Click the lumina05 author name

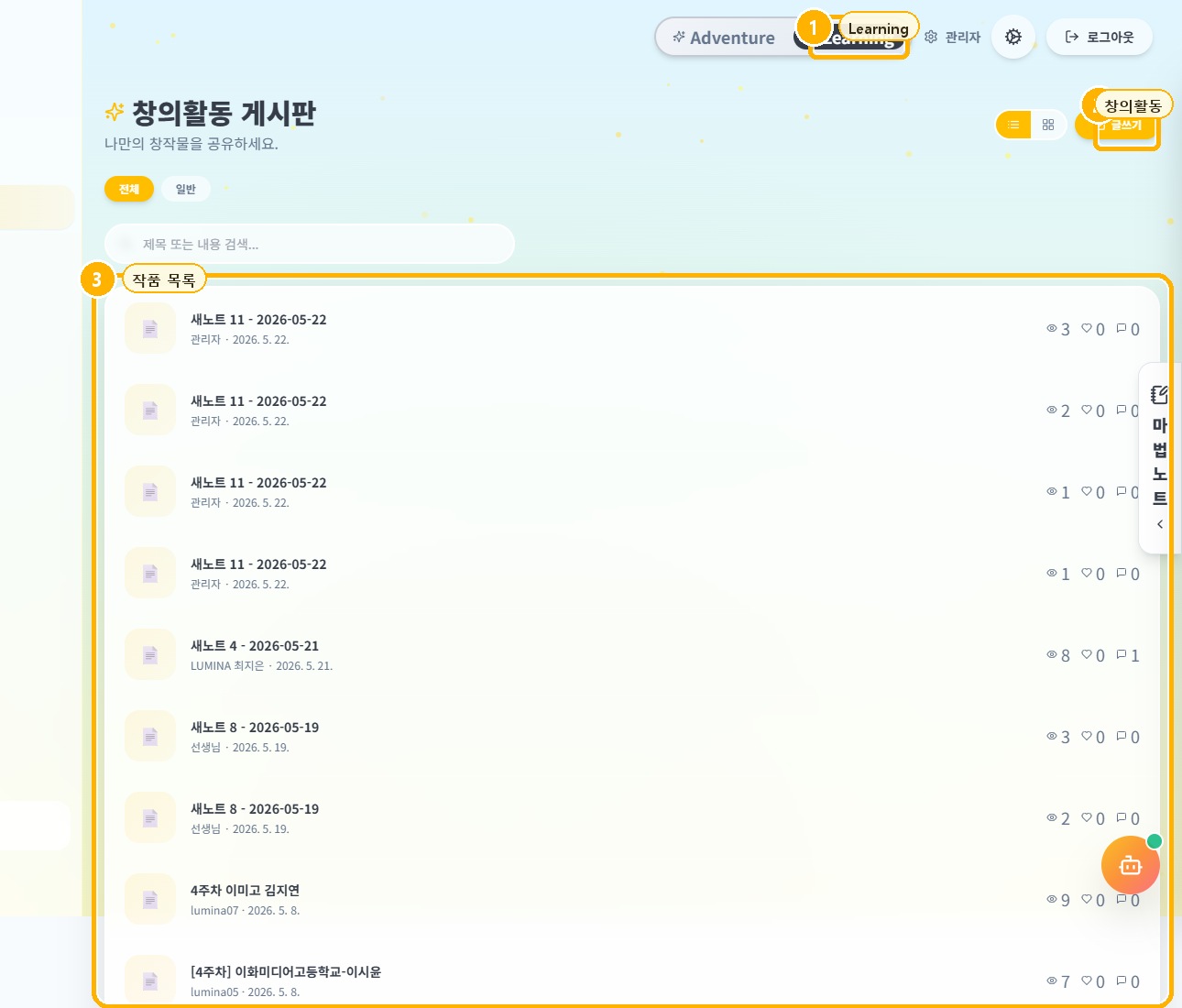tap(214, 992)
